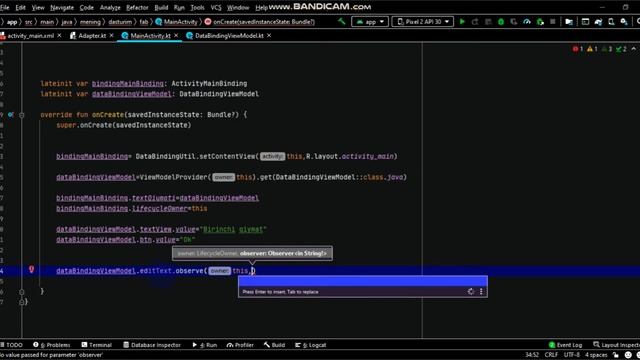
Task: Click the Apply Code Changes icon
Action: coord(488,22)
